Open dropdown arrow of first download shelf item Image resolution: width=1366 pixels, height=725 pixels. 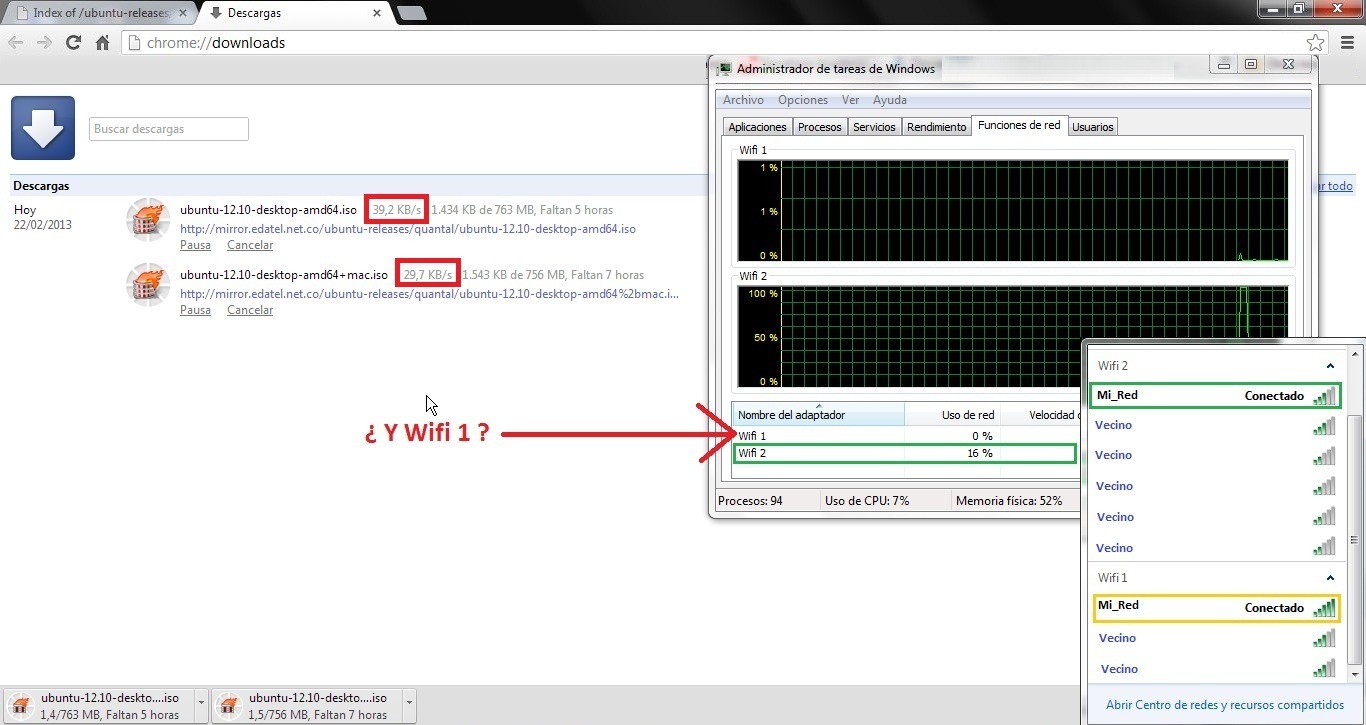coord(201,705)
